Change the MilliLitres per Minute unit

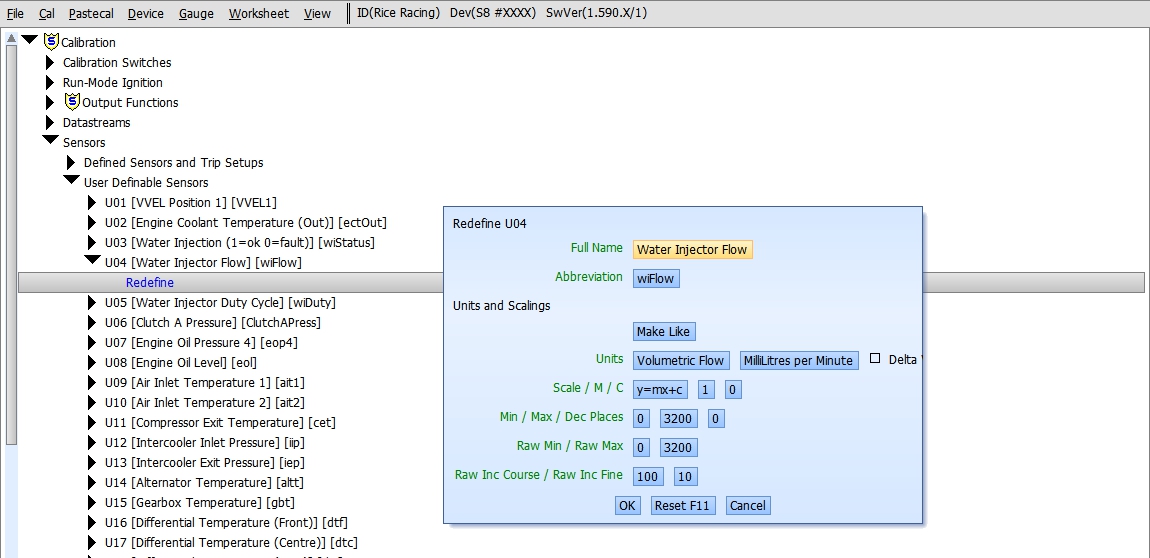click(x=798, y=360)
